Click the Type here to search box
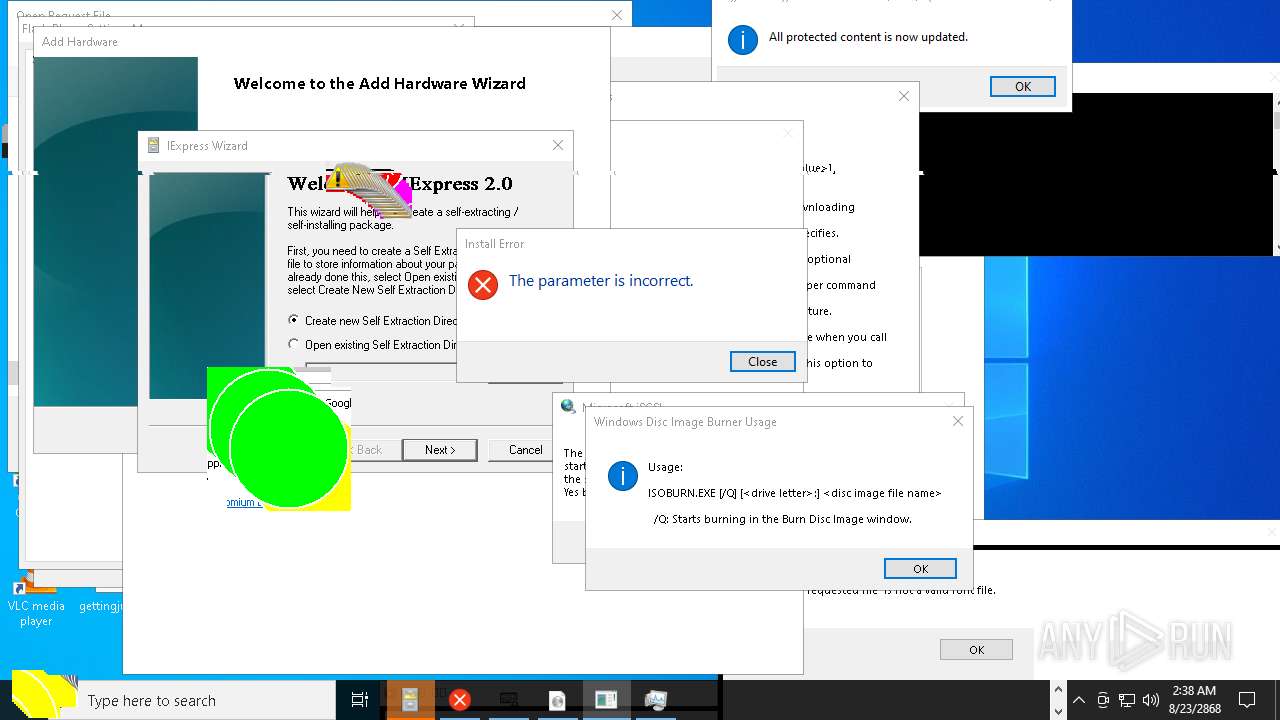This screenshot has height=720, width=1280. coord(207,700)
